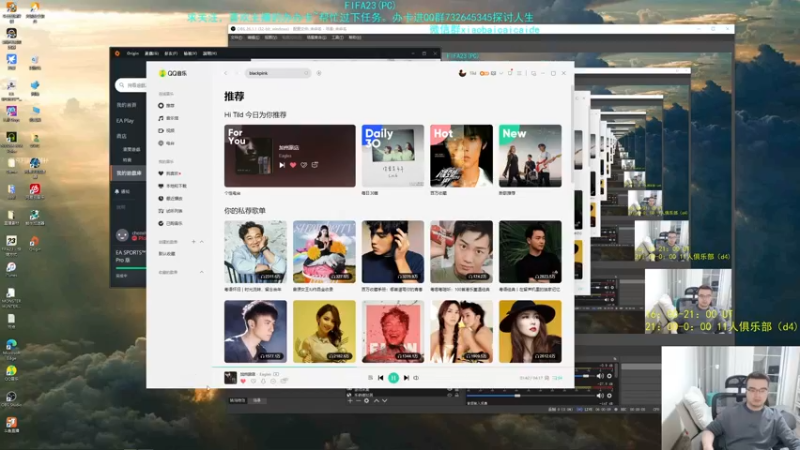
Task: Adjust volume using the speaker icon in player bar
Action: click(x=416, y=378)
